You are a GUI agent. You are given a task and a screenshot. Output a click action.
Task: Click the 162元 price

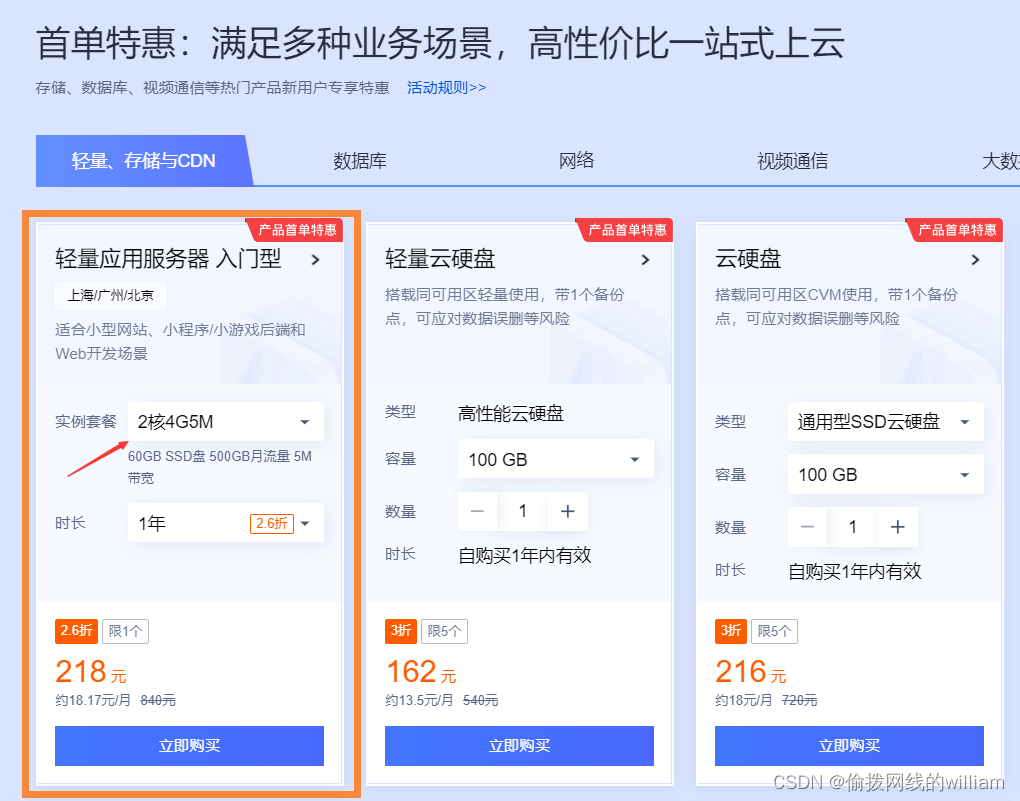coord(421,672)
